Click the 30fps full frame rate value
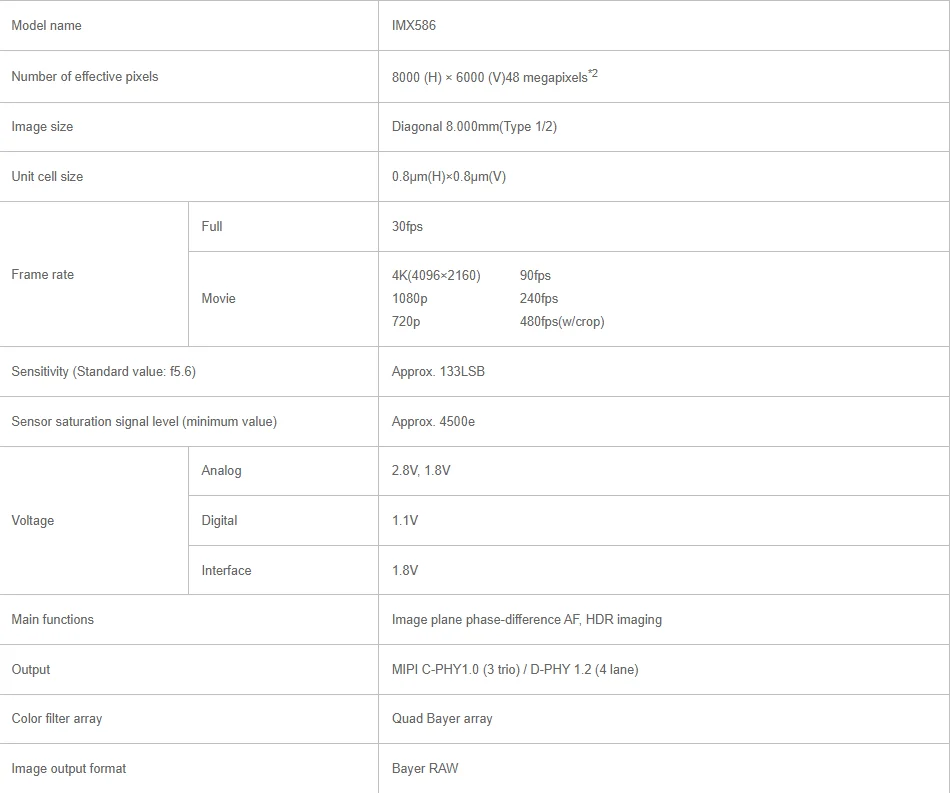The width and height of the screenshot is (950, 793). tap(407, 227)
